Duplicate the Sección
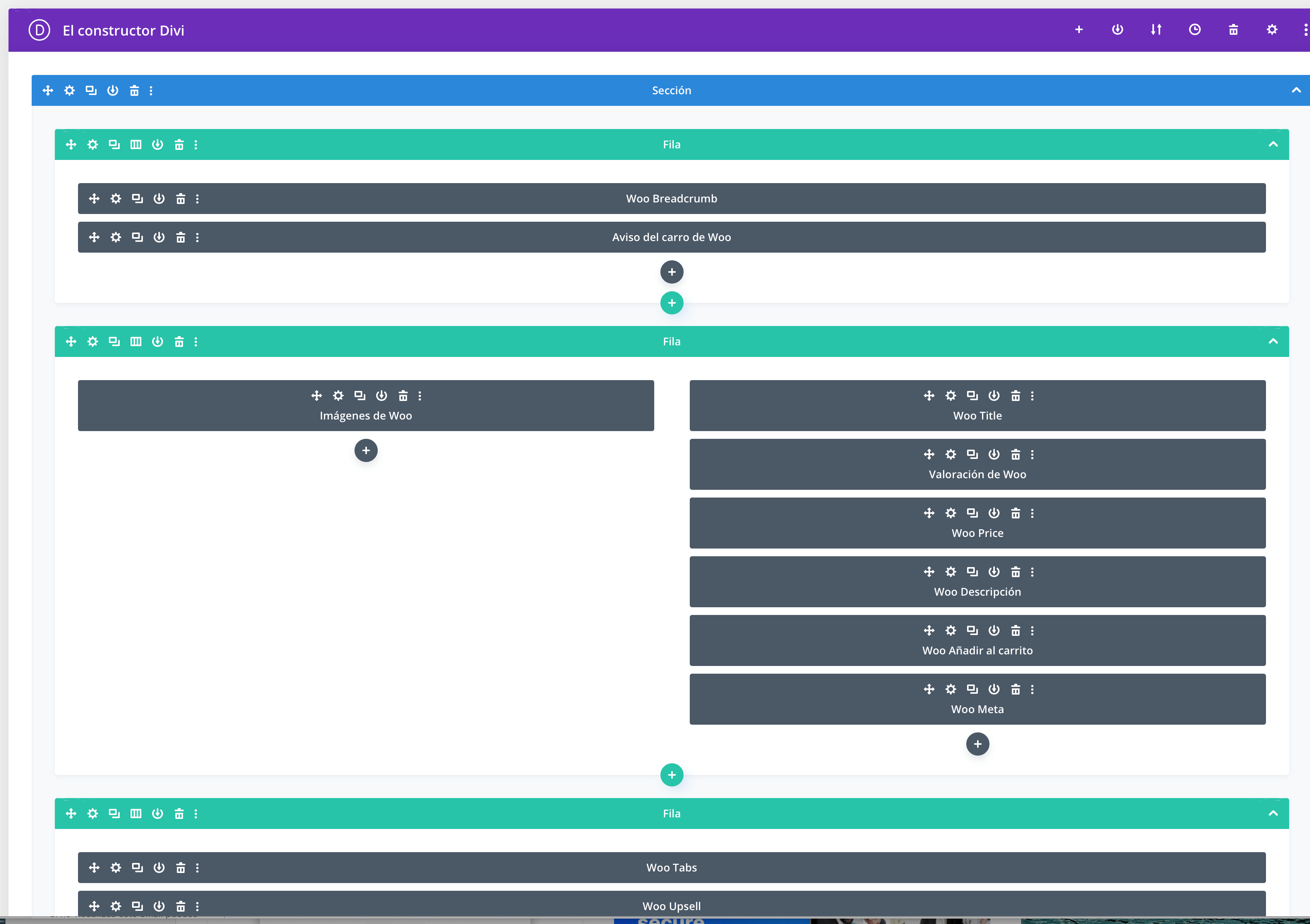 click(x=91, y=90)
